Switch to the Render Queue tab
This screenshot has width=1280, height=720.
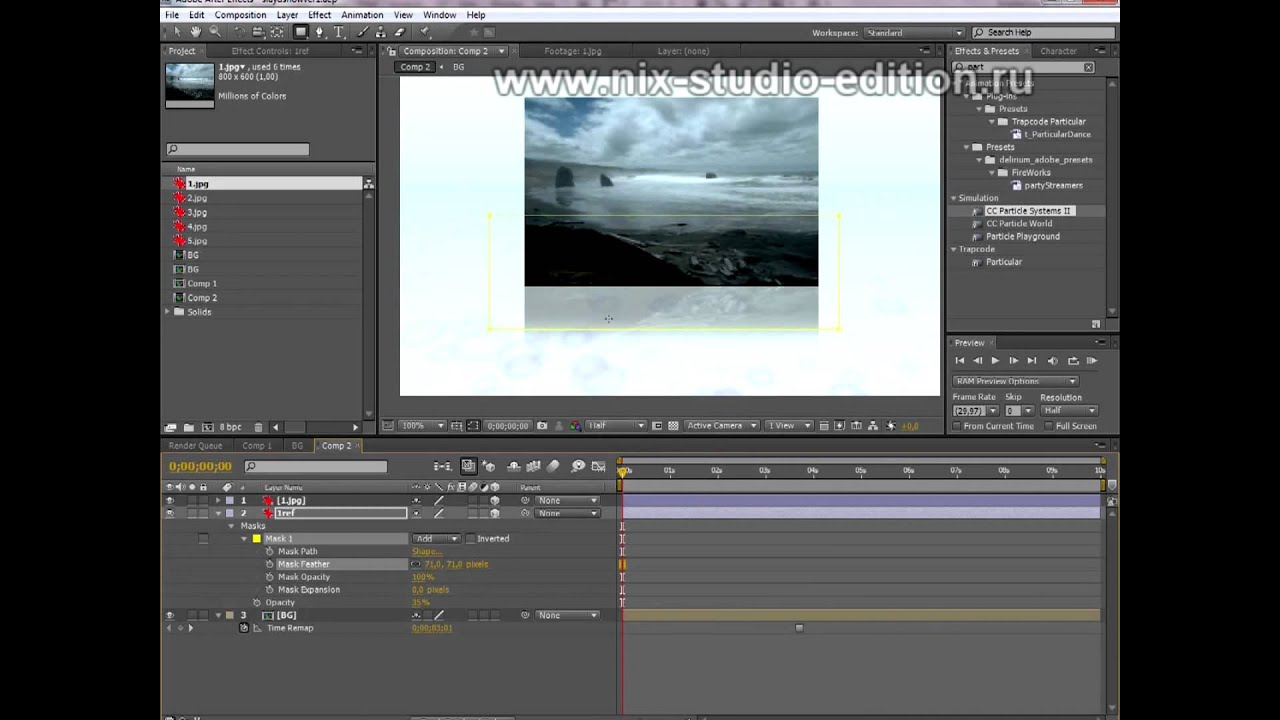(195, 446)
